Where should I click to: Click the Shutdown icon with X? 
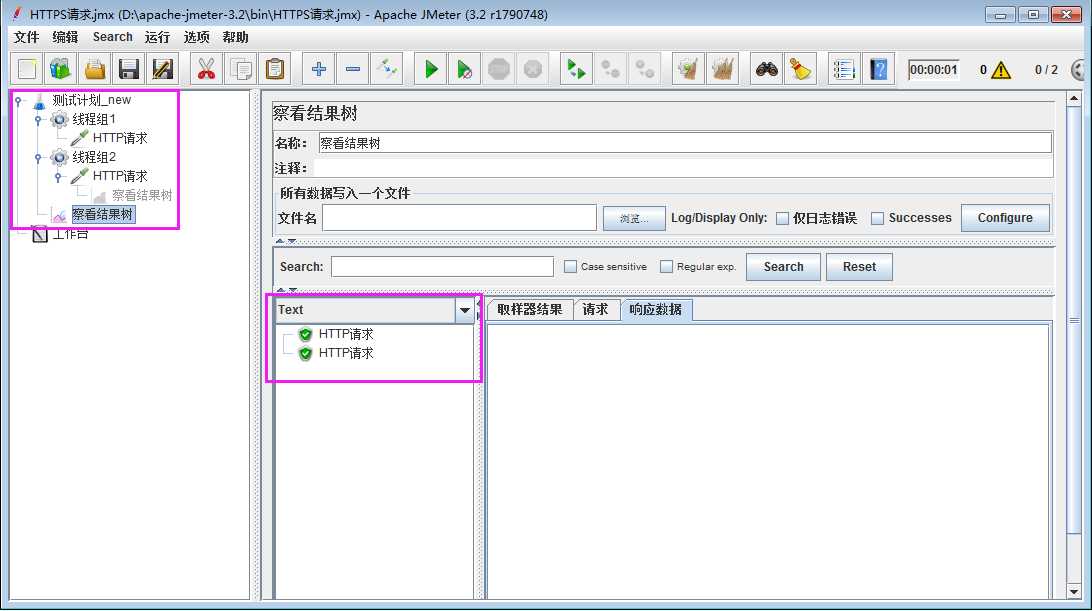533,69
